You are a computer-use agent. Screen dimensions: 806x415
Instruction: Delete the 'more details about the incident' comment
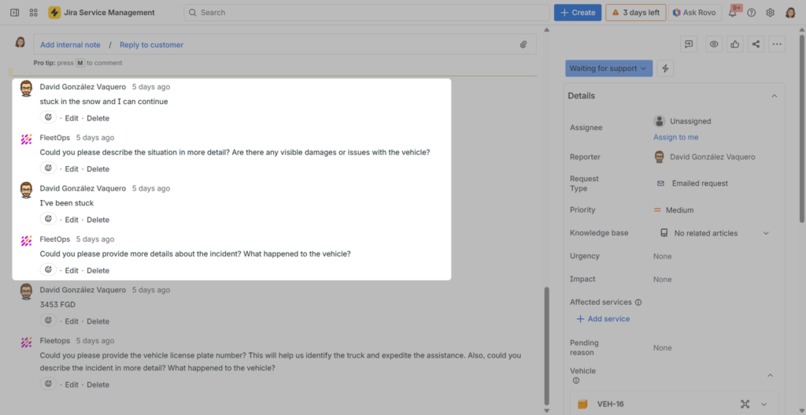click(x=98, y=270)
